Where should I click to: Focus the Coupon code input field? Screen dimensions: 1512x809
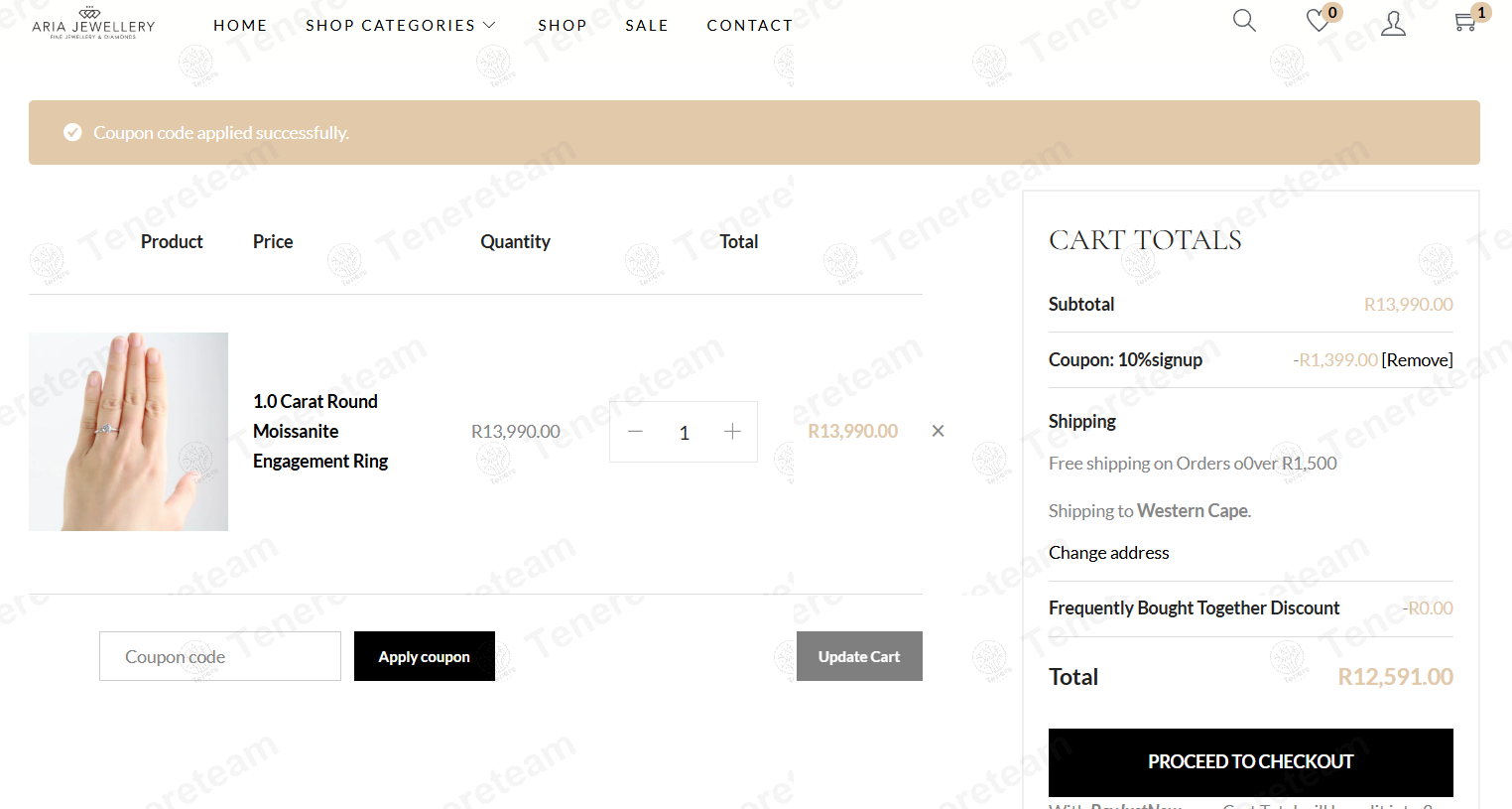click(x=220, y=656)
